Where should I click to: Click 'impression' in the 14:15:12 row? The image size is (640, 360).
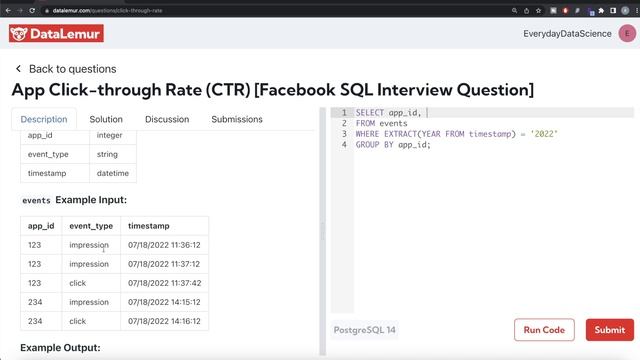coord(89,302)
